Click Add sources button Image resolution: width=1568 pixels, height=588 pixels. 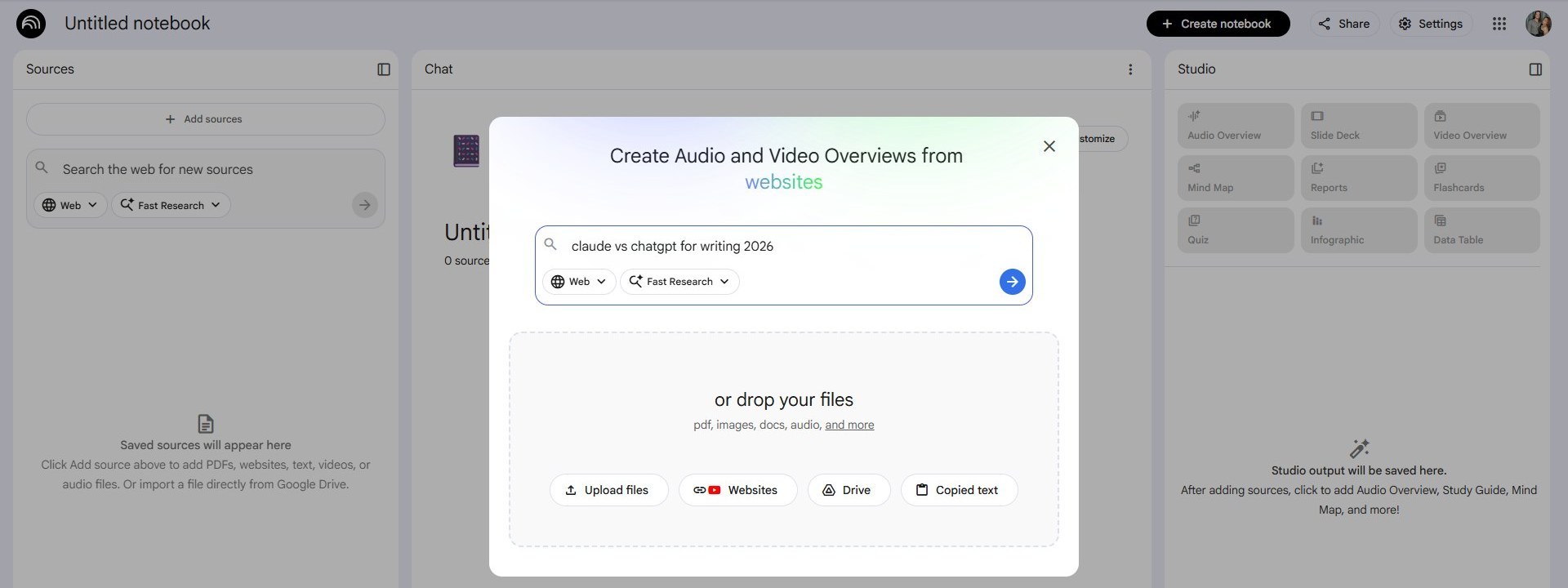206,119
